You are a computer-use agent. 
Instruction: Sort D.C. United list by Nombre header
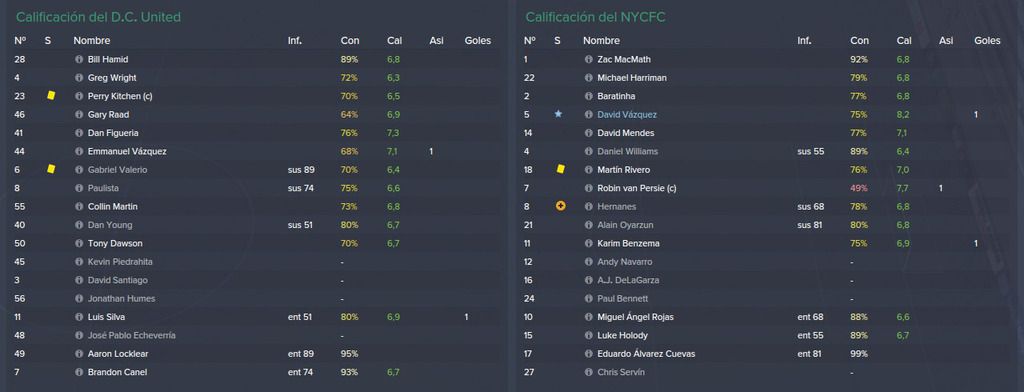coord(91,41)
